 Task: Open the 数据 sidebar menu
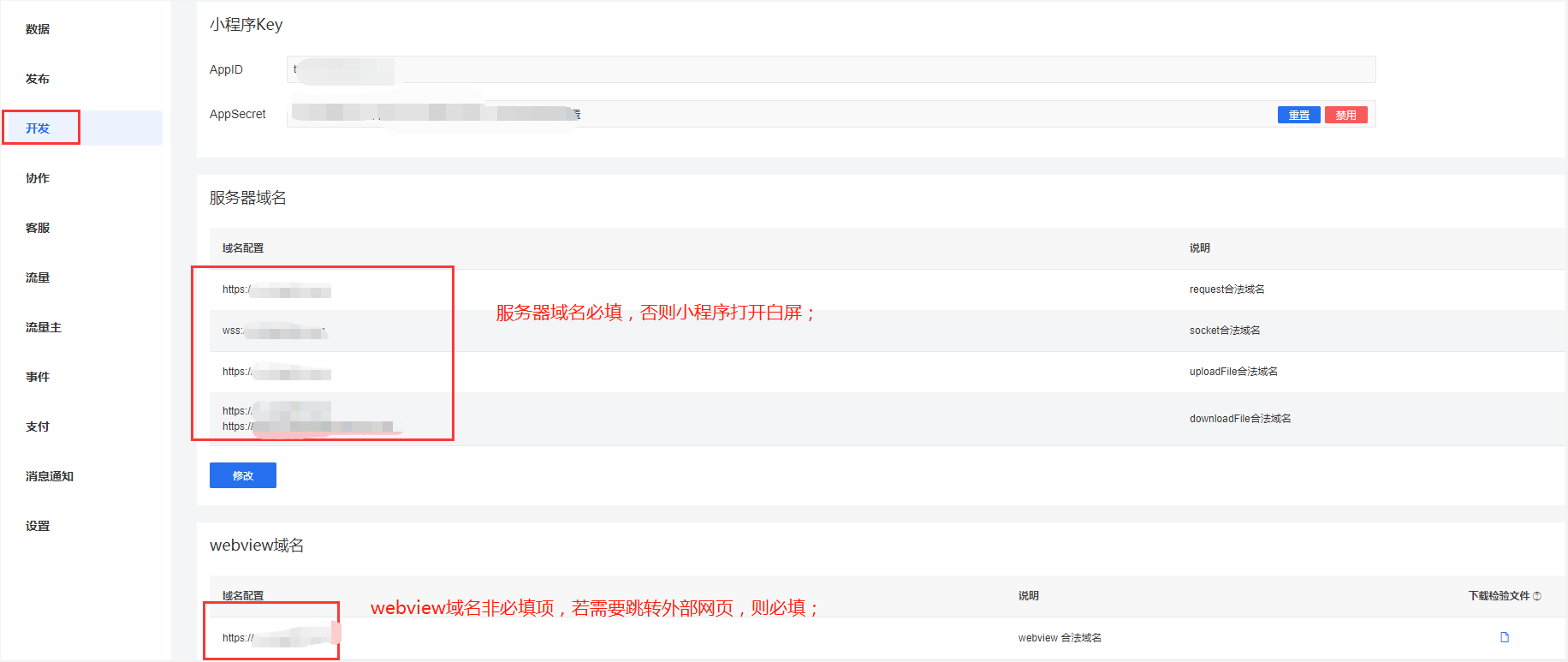pos(38,29)
